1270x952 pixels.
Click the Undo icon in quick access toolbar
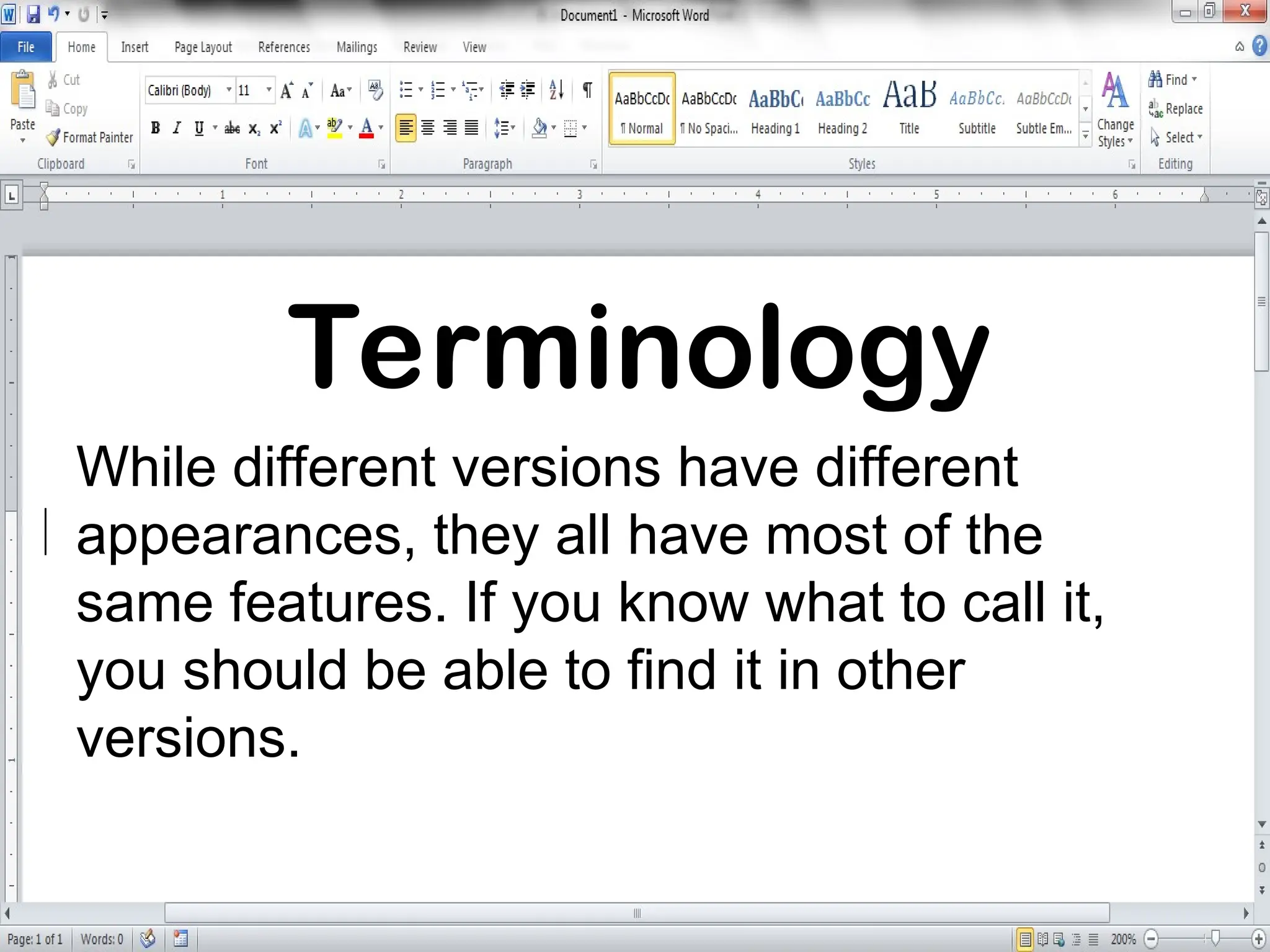click(54, 14)
